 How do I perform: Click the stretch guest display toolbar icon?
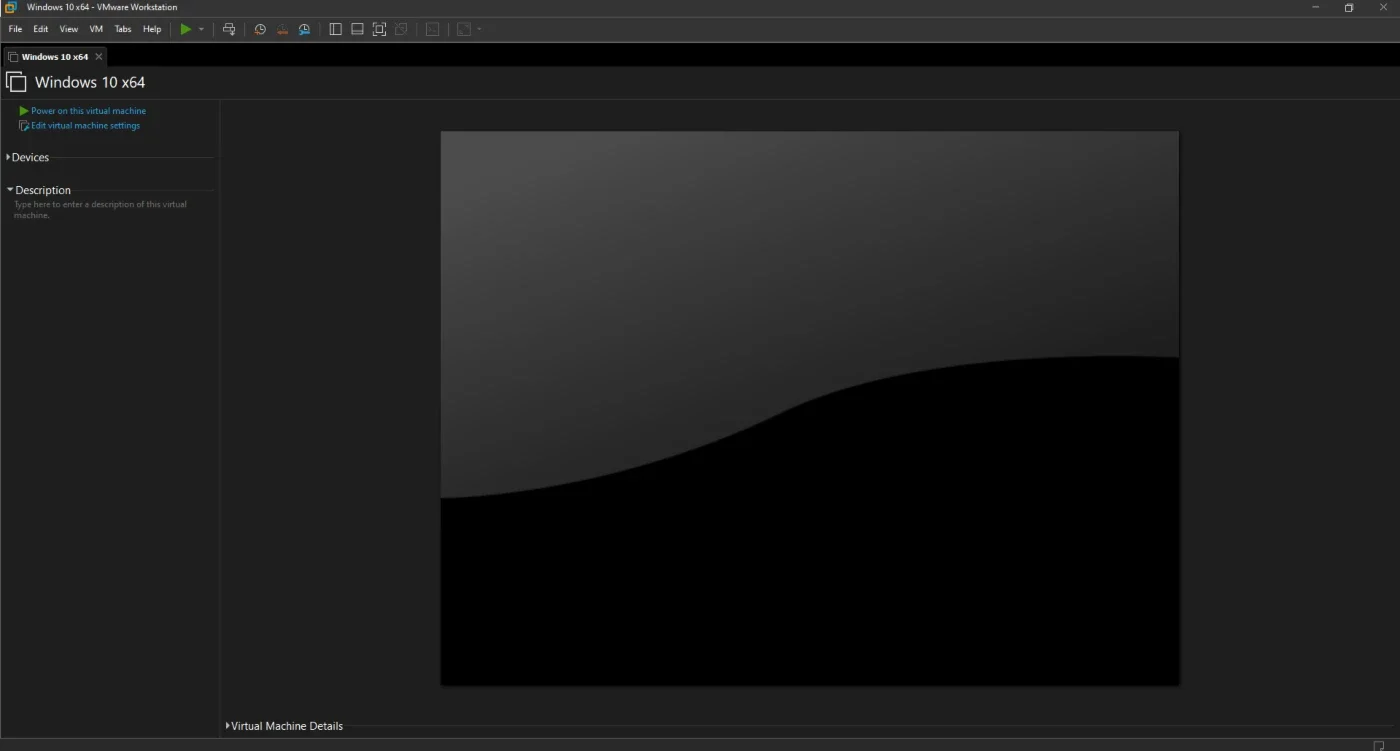point(464,29)
